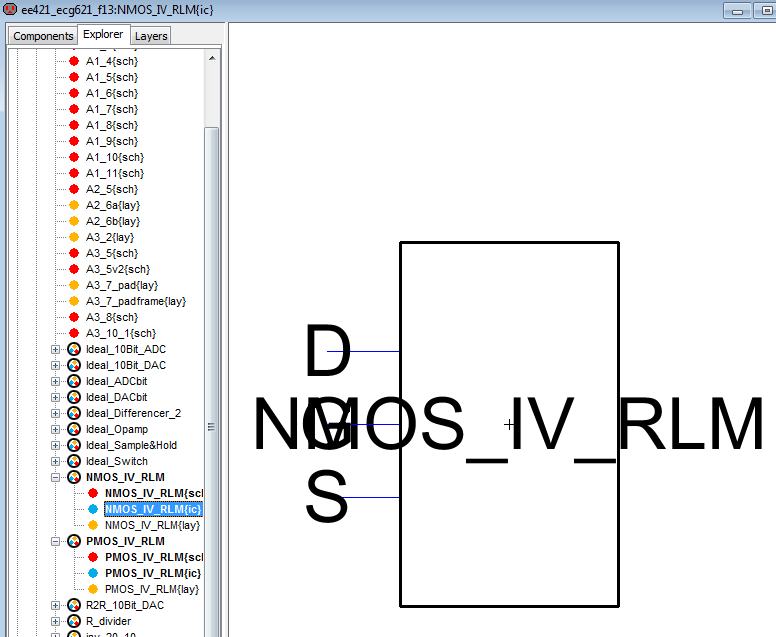Screen dimensions: 776x637
Task: Click the red schematic icon for A1_6{sch}
Action: pos(74,93)
